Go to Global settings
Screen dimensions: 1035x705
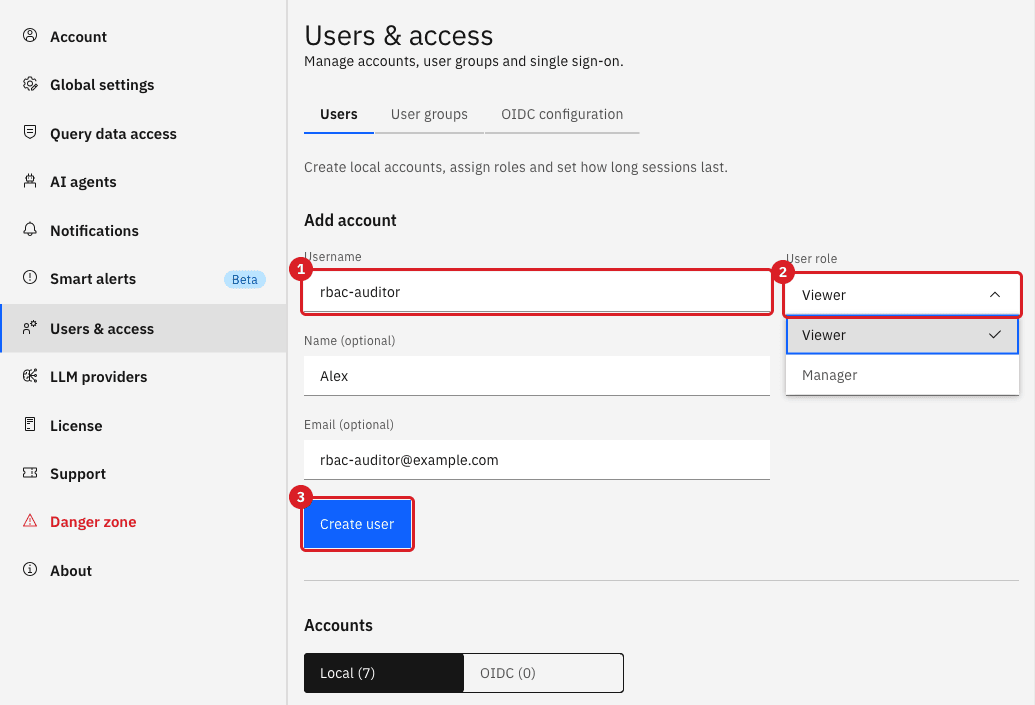pos(143,84)
